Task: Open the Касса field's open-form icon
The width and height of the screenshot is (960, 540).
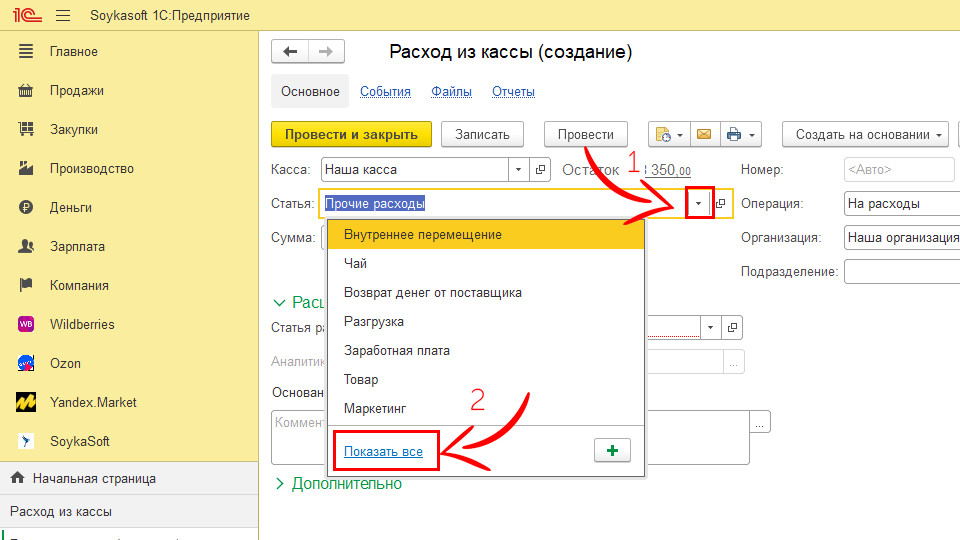Action: [540, 170]
